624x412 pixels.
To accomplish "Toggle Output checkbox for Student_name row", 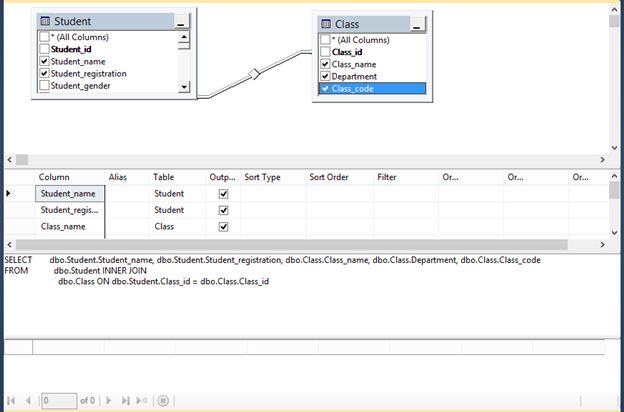I will click(x=224, y=194).
